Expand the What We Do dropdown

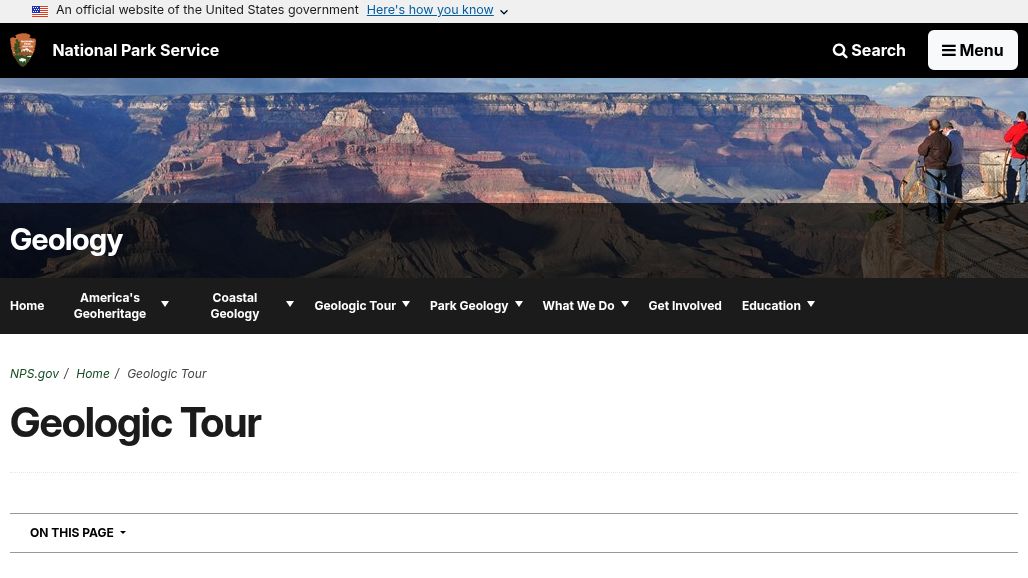624,304
